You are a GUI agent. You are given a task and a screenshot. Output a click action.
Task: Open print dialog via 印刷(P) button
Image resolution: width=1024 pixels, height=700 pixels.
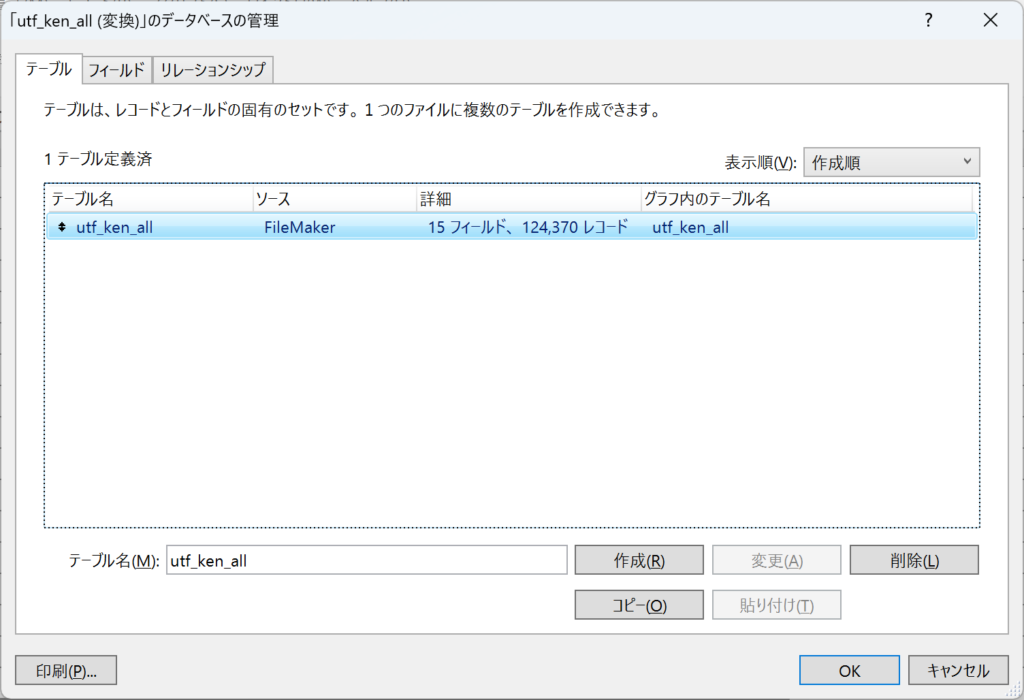pos(67,670)
